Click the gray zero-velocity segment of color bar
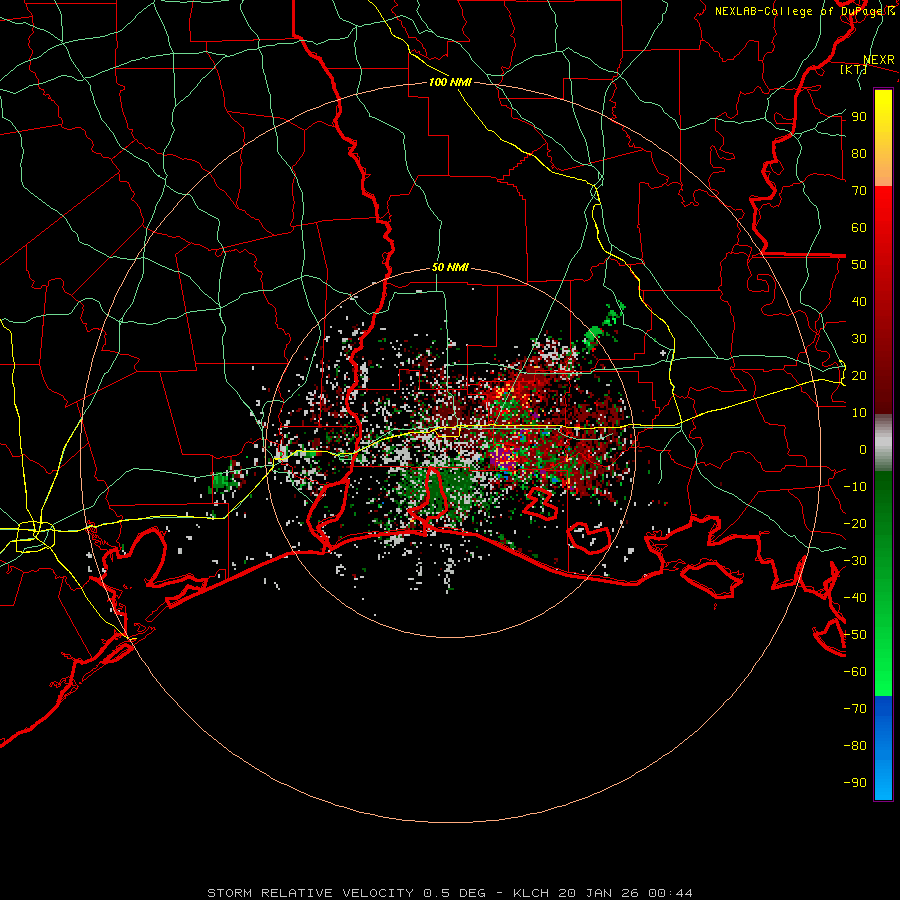900x900 pixels. [x=883, y=443]
